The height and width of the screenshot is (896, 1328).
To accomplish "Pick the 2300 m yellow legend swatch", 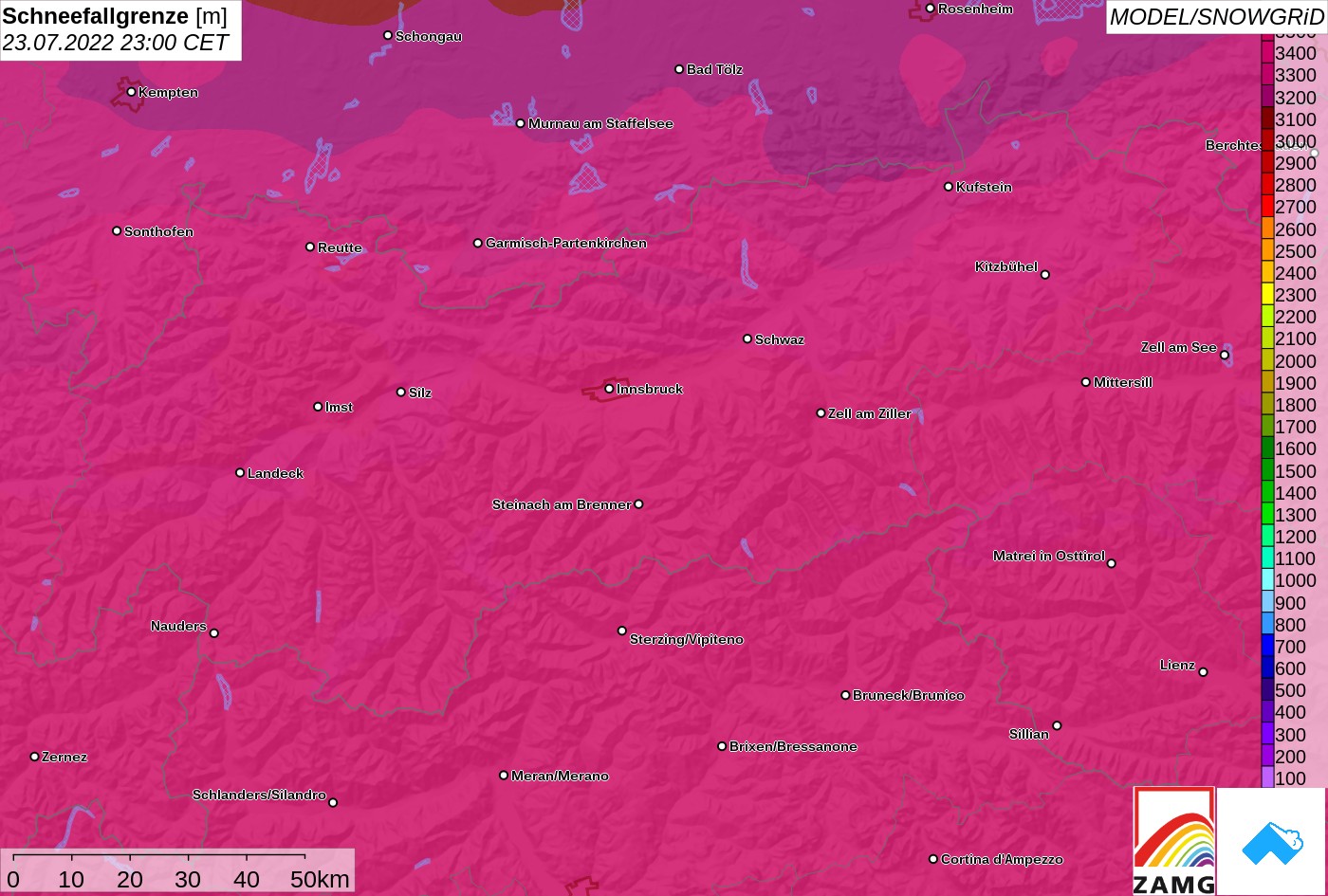I will [x=1267, y=295].
